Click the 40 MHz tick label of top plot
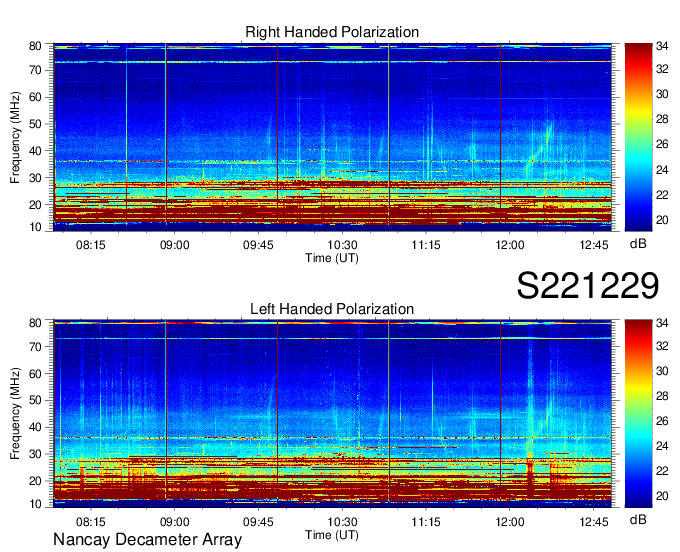Screen dimensions: 680x552 pyautogui.click(x=35, y=151)
